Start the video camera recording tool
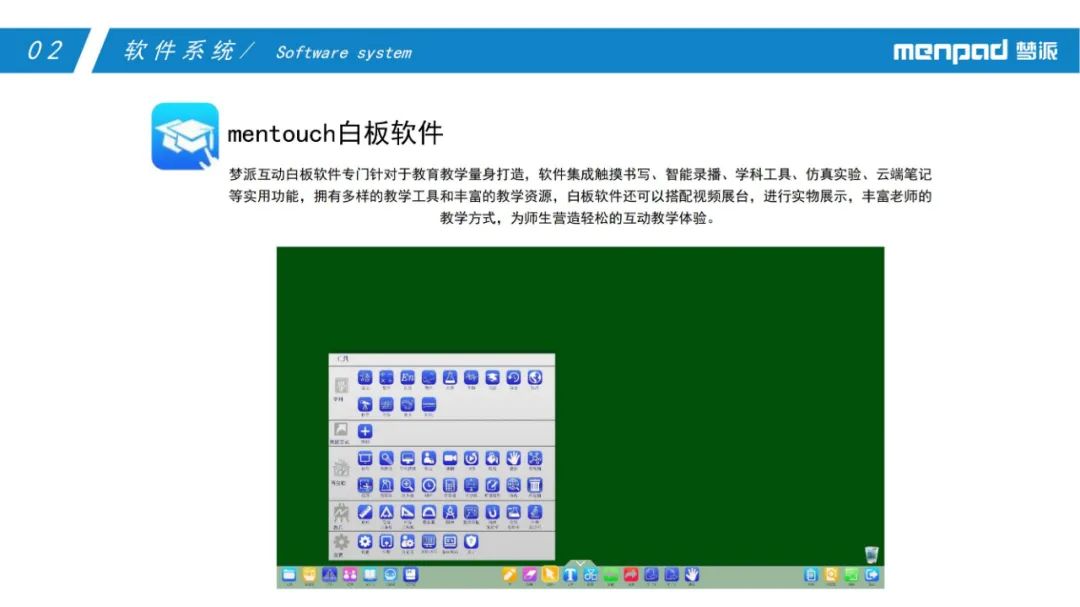Viewport: 1080px width, 607px height. tap(450, 459)
